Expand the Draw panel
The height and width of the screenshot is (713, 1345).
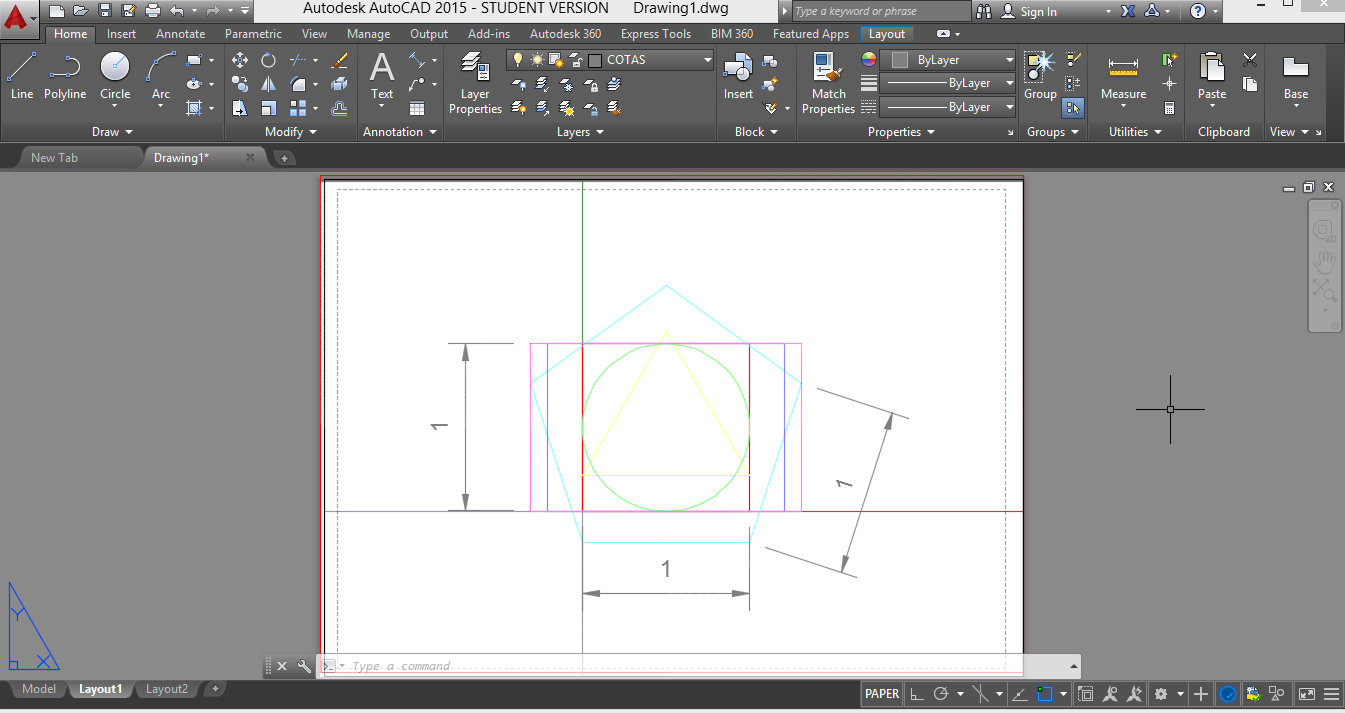pyautogui.click(x=112, y=132)
